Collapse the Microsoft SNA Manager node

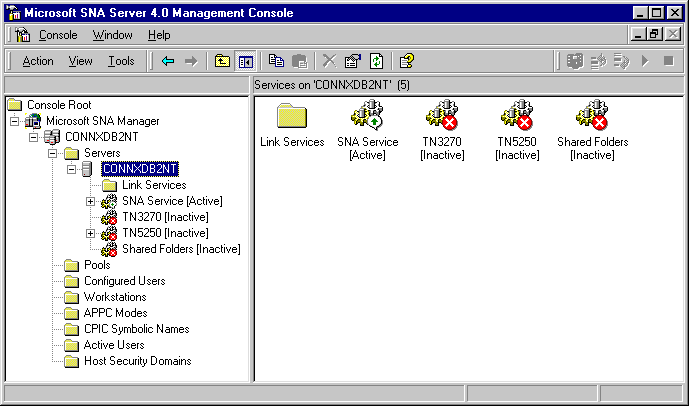click(x=15, y=121)
